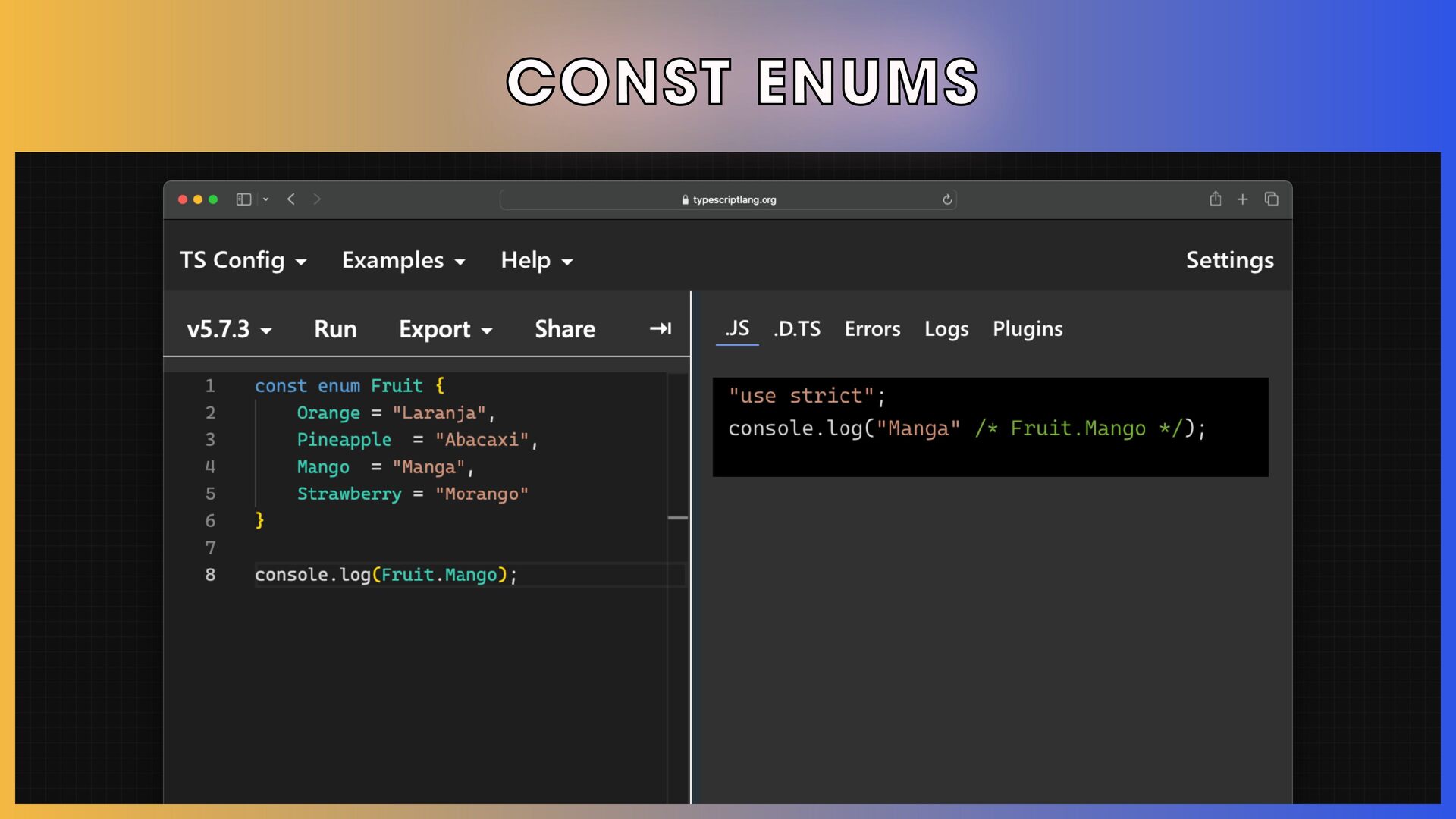Image resolution: width=1456 pixels, height=819 pixels.
Task: Expand the sidebar chevron dropdown
Action: click(265, 199)
